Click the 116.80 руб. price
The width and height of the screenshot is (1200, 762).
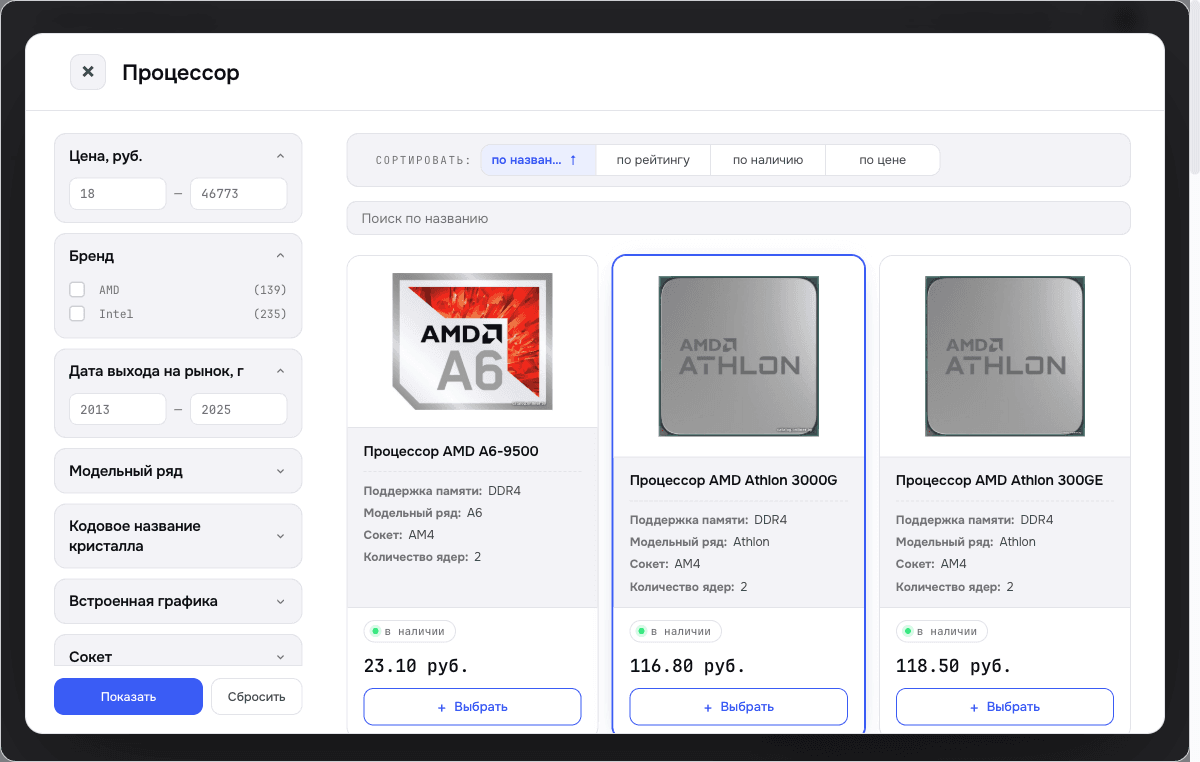point(688,665)
